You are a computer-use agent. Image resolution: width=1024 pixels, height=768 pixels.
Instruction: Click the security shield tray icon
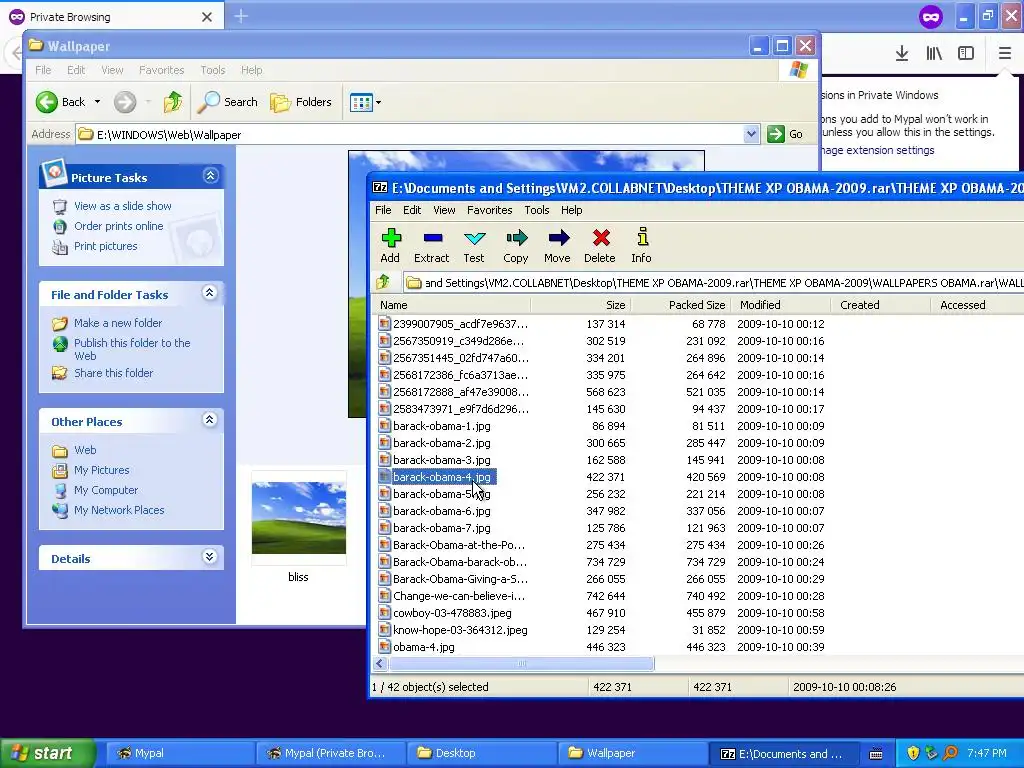pyautogui.click(x=913, y=753)
